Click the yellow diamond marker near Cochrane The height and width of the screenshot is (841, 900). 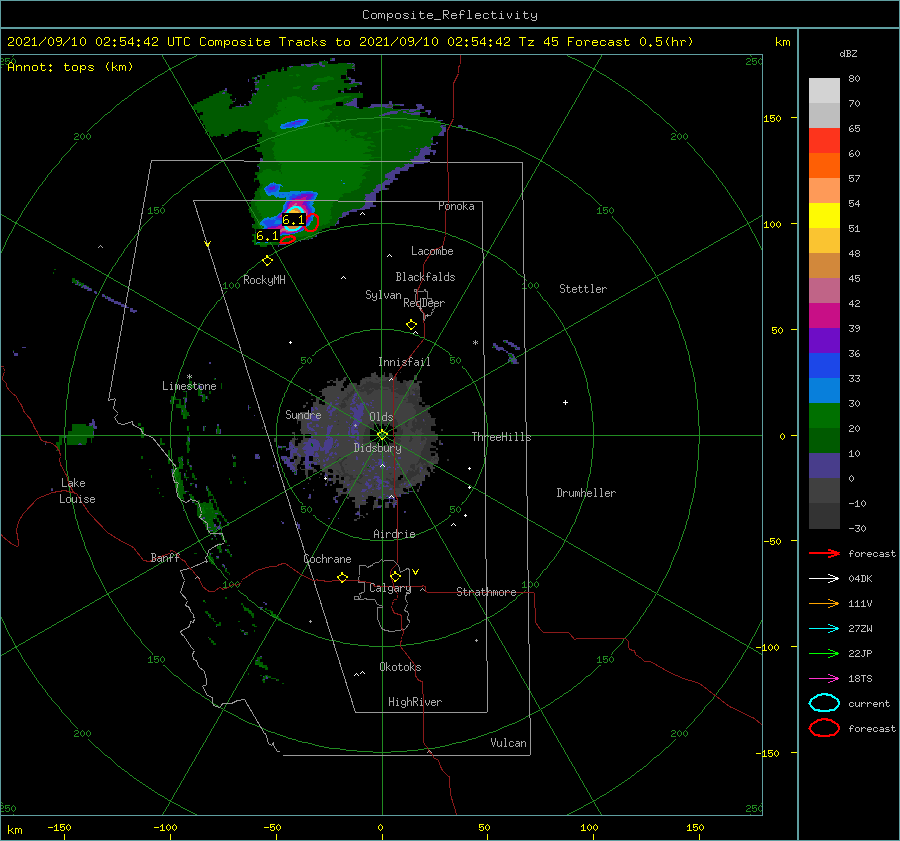[x=343, y=577]
